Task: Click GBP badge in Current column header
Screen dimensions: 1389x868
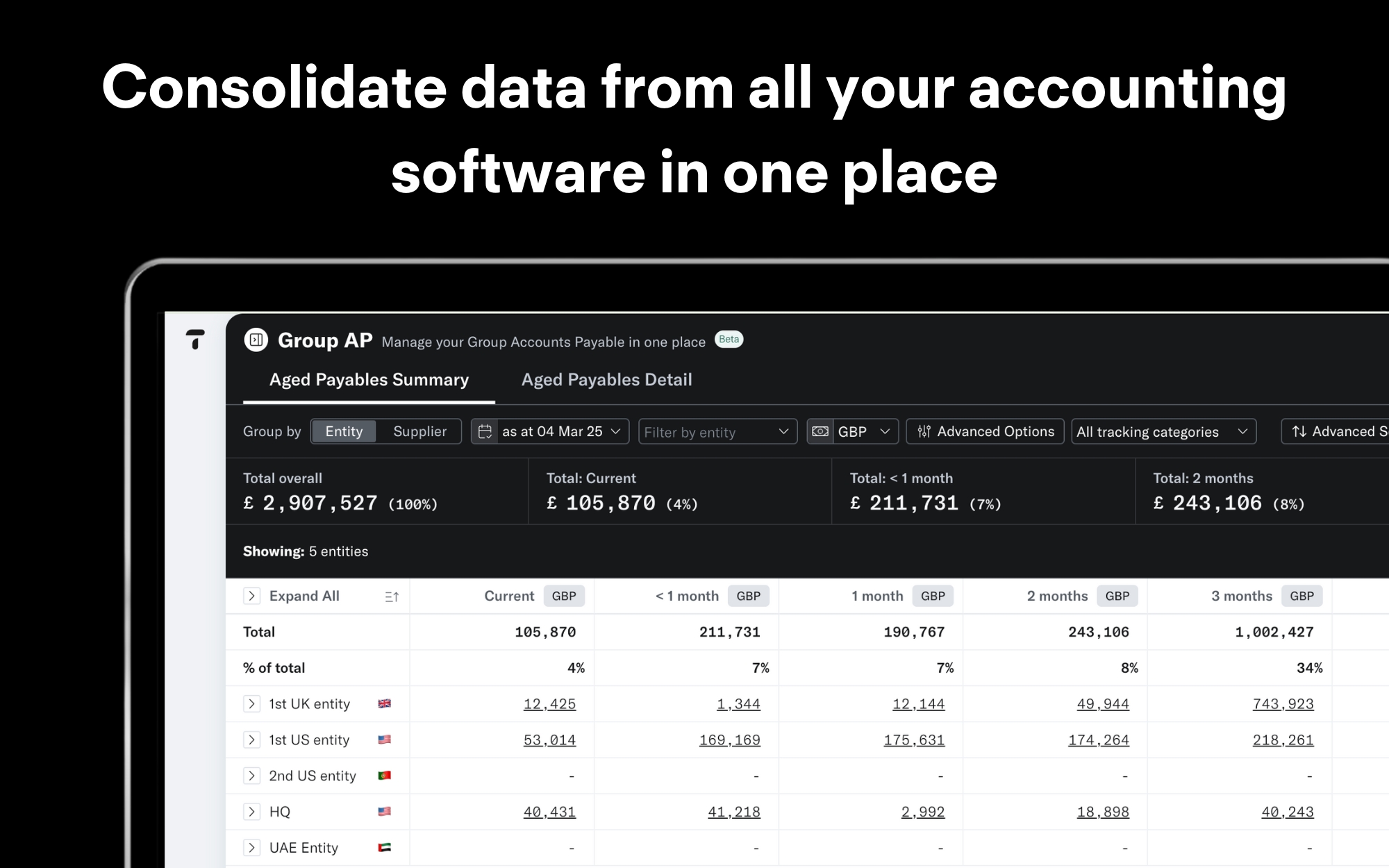Action: click(564, 596)
